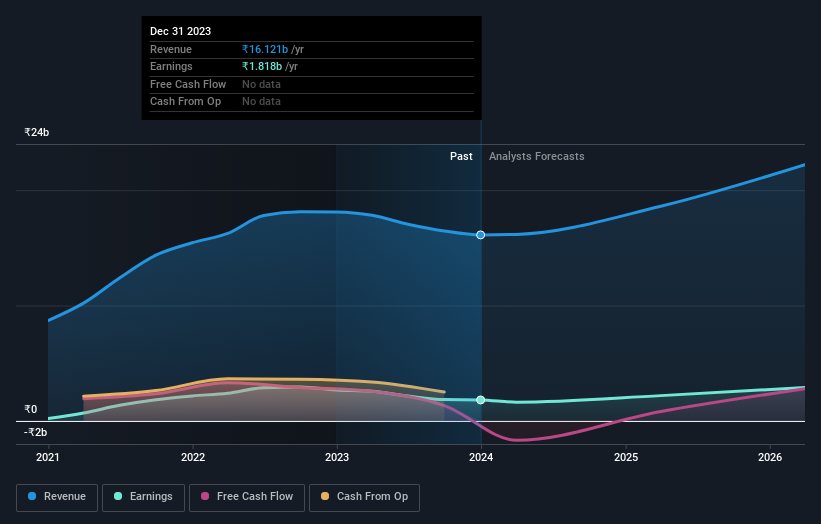The height and width of the screenshot is (524, 821).
Task: Click the tooltip 'Earnings' row label
Action: pyautogui.click(x=171, y=66)
